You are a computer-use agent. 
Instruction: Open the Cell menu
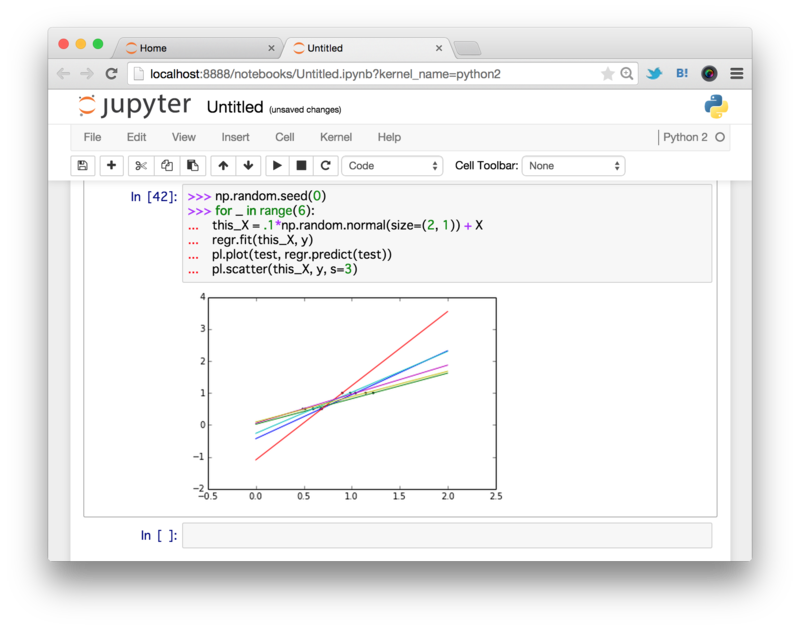[285, 137]
